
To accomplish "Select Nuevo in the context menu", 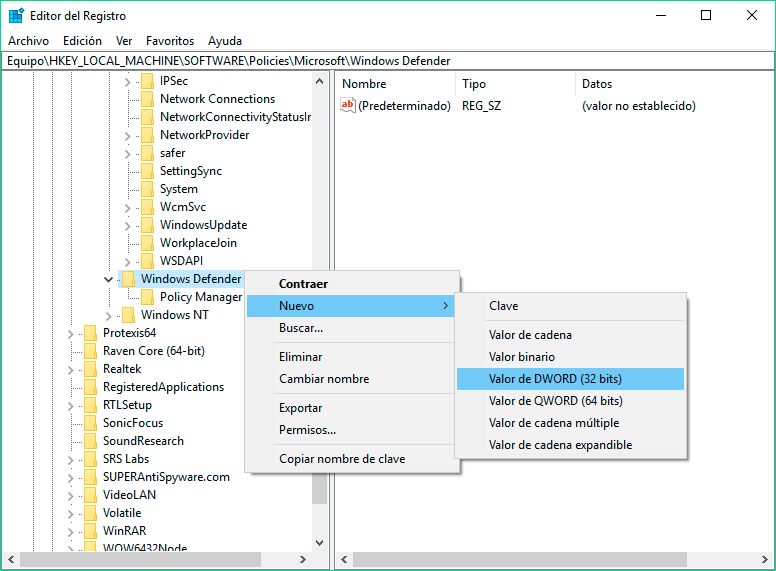I will coord(350,306).
